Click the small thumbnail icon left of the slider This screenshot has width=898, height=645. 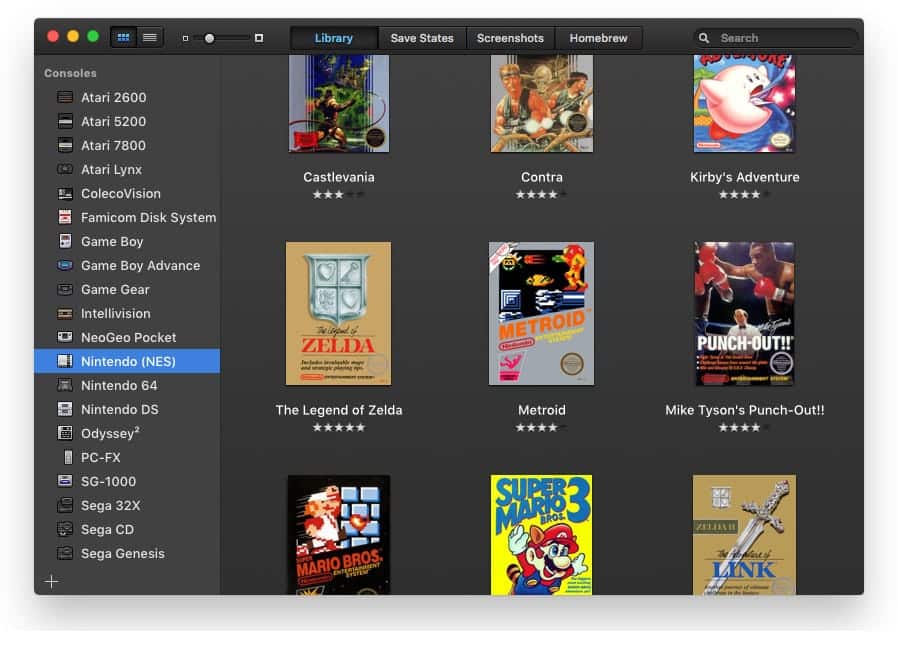(x=185, y=37)
